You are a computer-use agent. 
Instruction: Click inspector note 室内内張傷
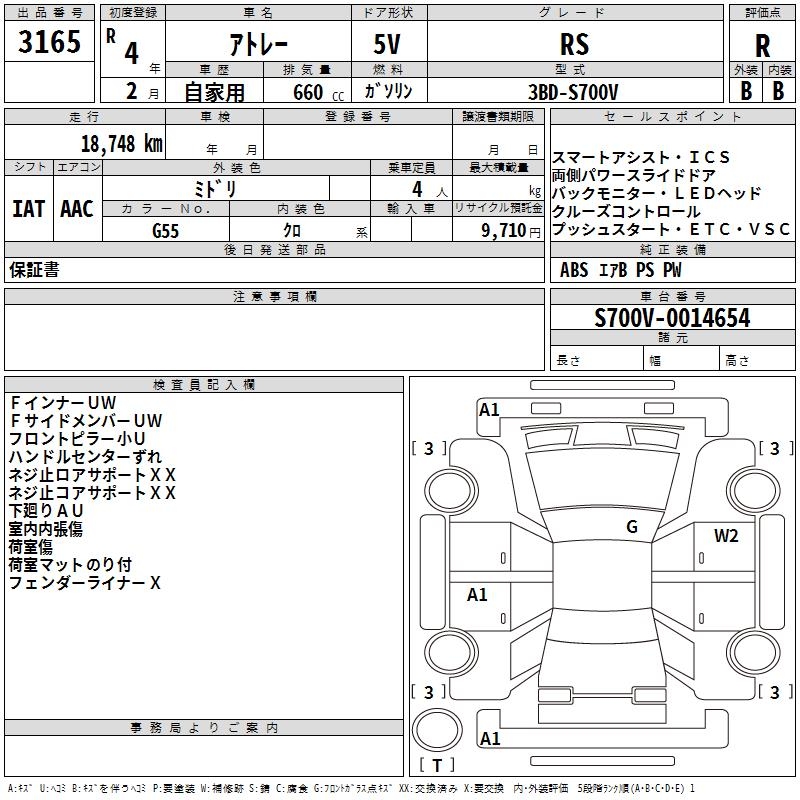(x=46, y=529)
